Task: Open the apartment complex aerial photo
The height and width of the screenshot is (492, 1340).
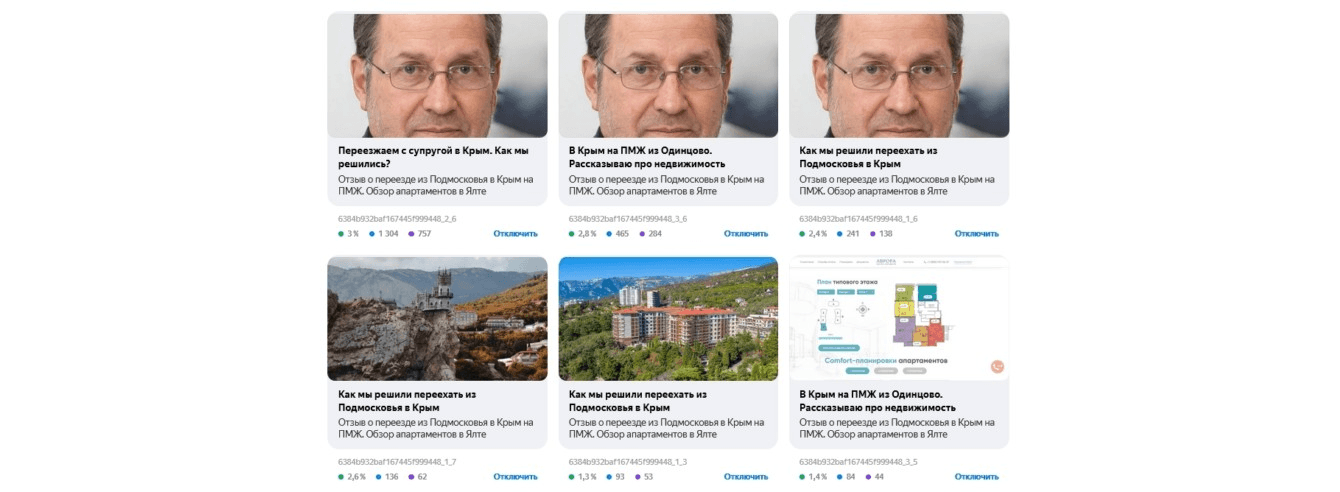Action: pyautogui.click(x=668, y=318)
